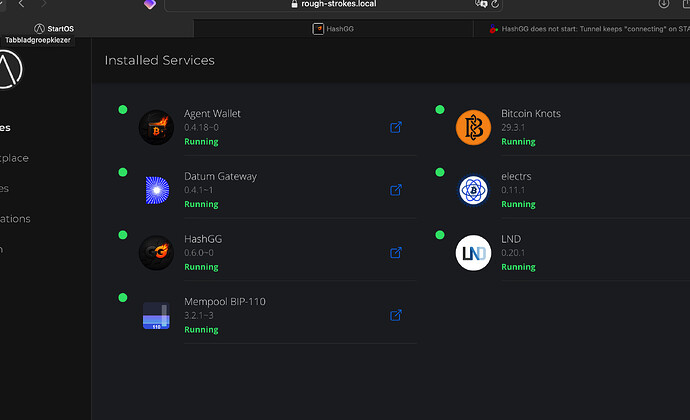Open the Bitcoin Knots service name
Screen dimensions: 690x420
(x=531, y=114)
